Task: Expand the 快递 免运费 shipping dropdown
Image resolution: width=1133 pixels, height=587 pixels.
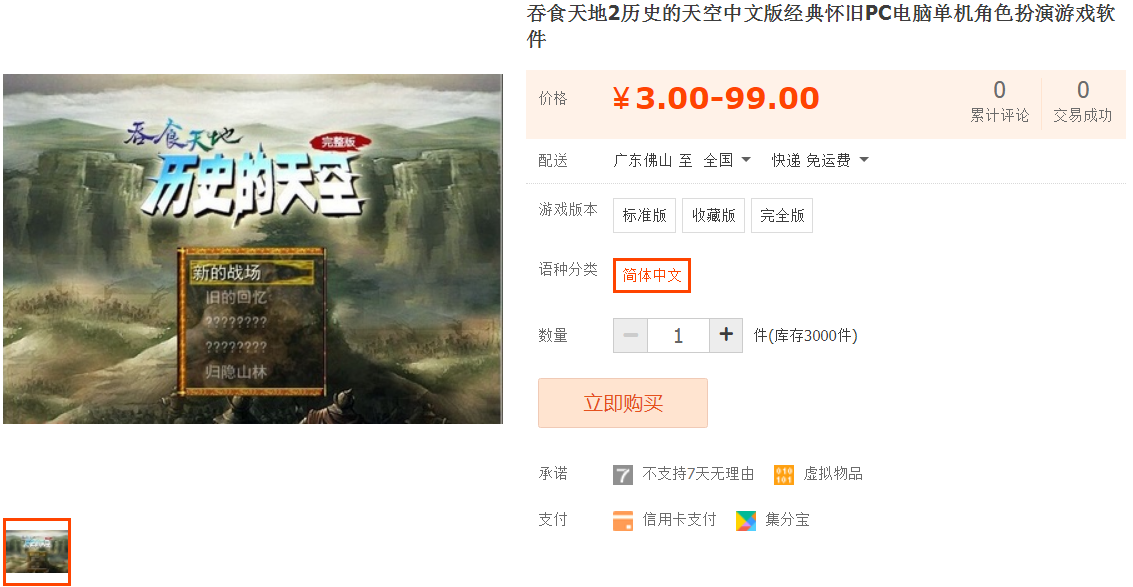Action: (x=819, y=160)
